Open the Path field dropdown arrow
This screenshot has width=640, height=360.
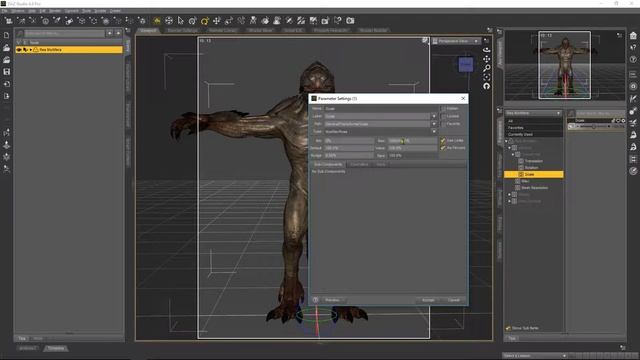(x=433, y=124)
